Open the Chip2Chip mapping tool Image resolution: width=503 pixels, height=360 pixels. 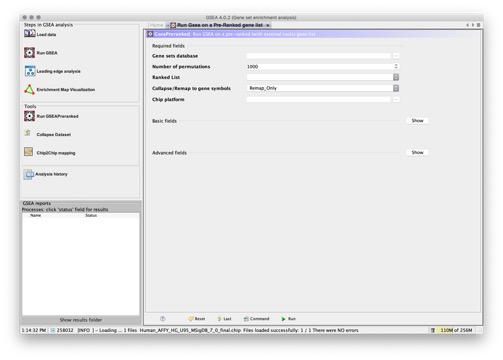[x=49, y=152]
